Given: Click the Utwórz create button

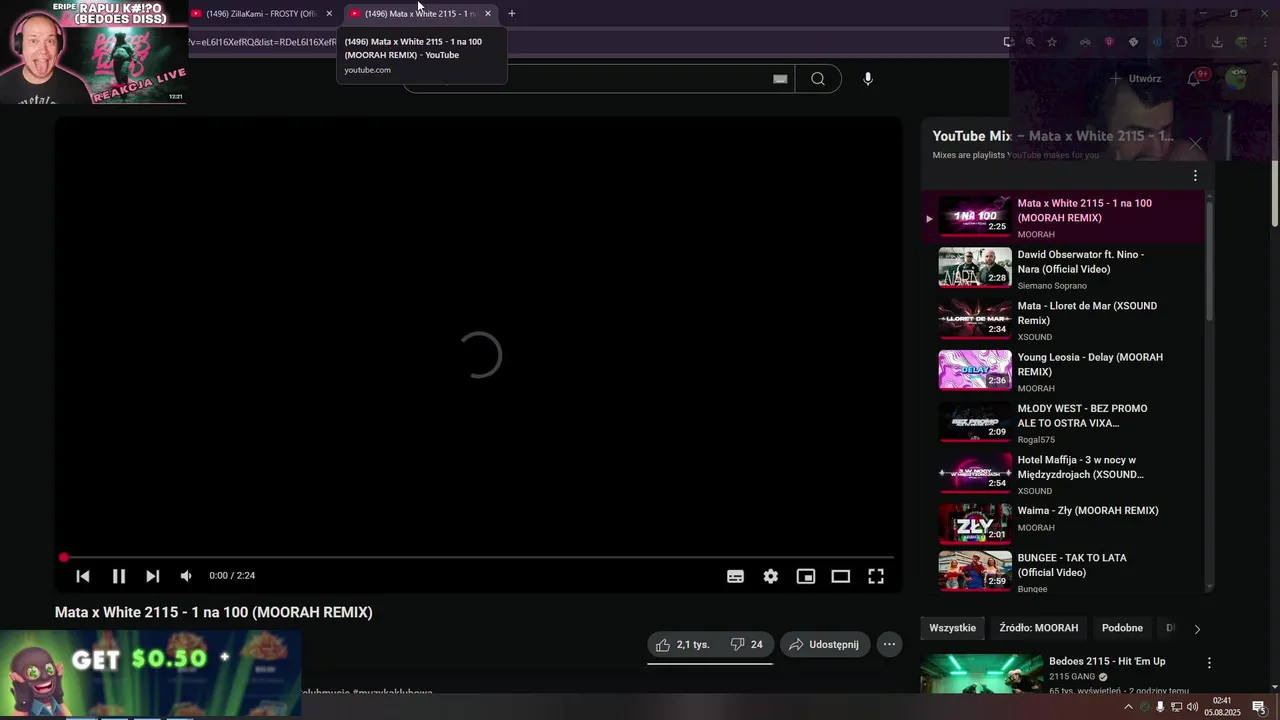Looking at the screenshot, I should pos(1136,79).
